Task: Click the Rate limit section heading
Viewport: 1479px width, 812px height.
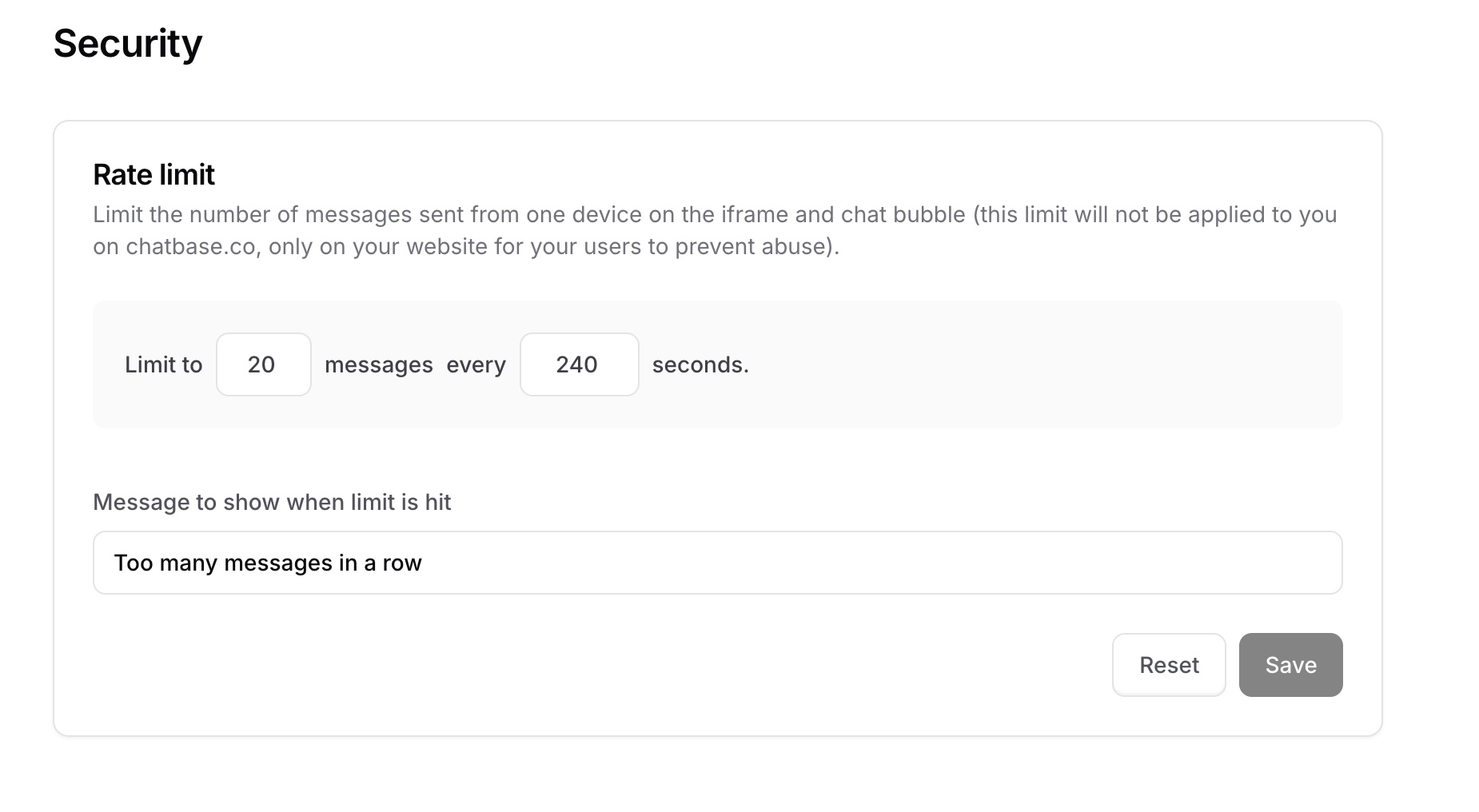Action: tap(153, 174)
